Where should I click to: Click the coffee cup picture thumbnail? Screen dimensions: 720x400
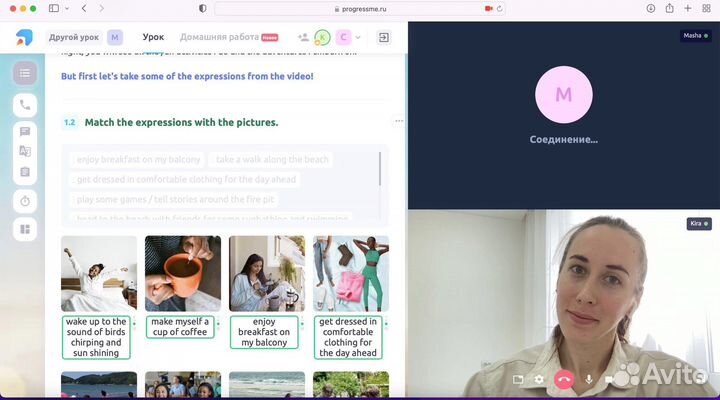tap(183, 273)
